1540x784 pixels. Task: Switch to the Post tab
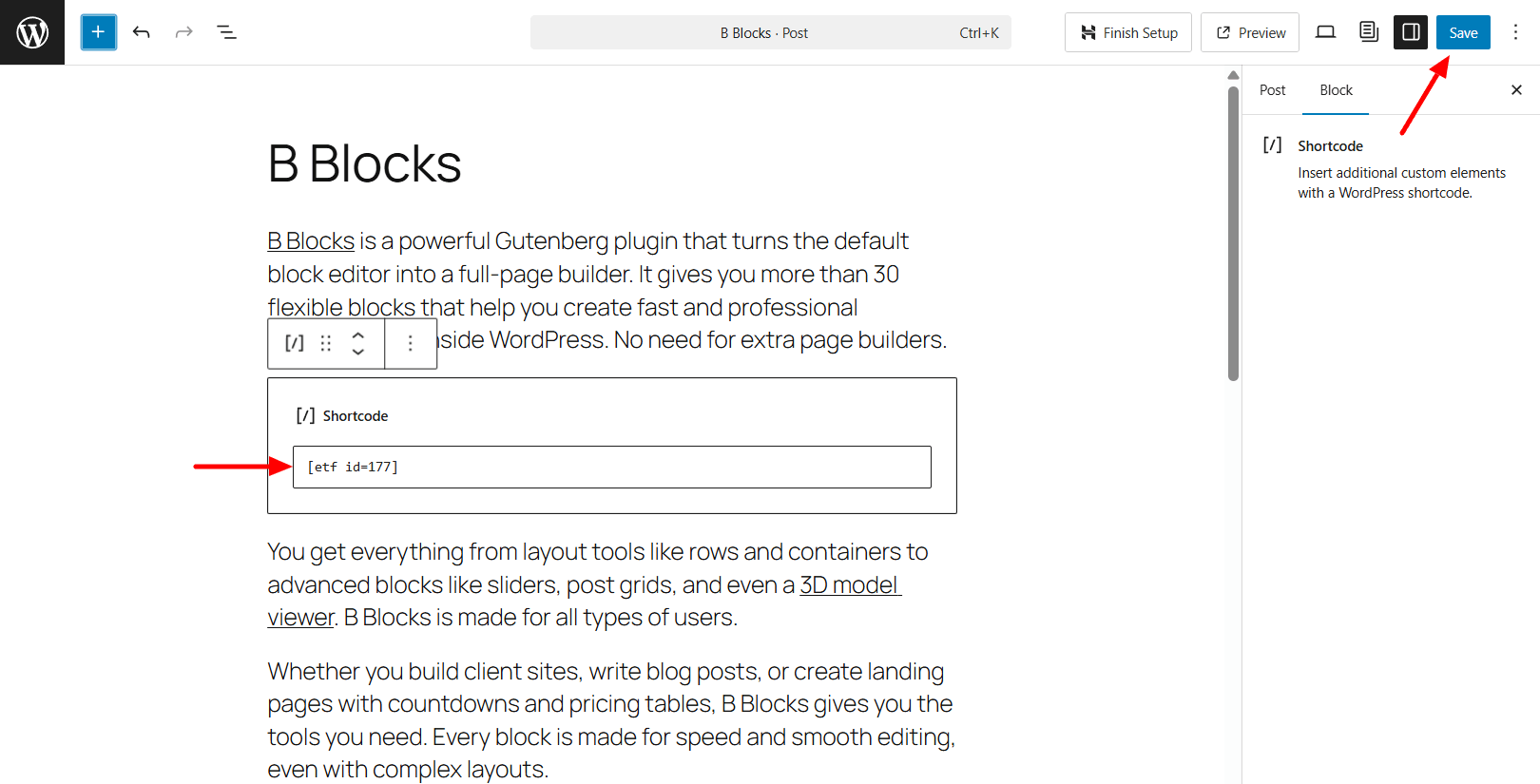(1271, 89)
